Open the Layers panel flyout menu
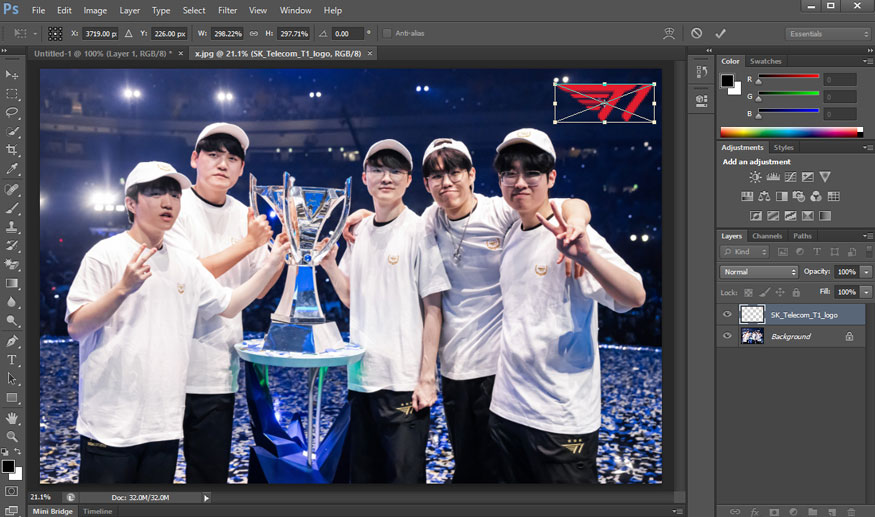Screen dimensions: 875x517 [867, 236]
